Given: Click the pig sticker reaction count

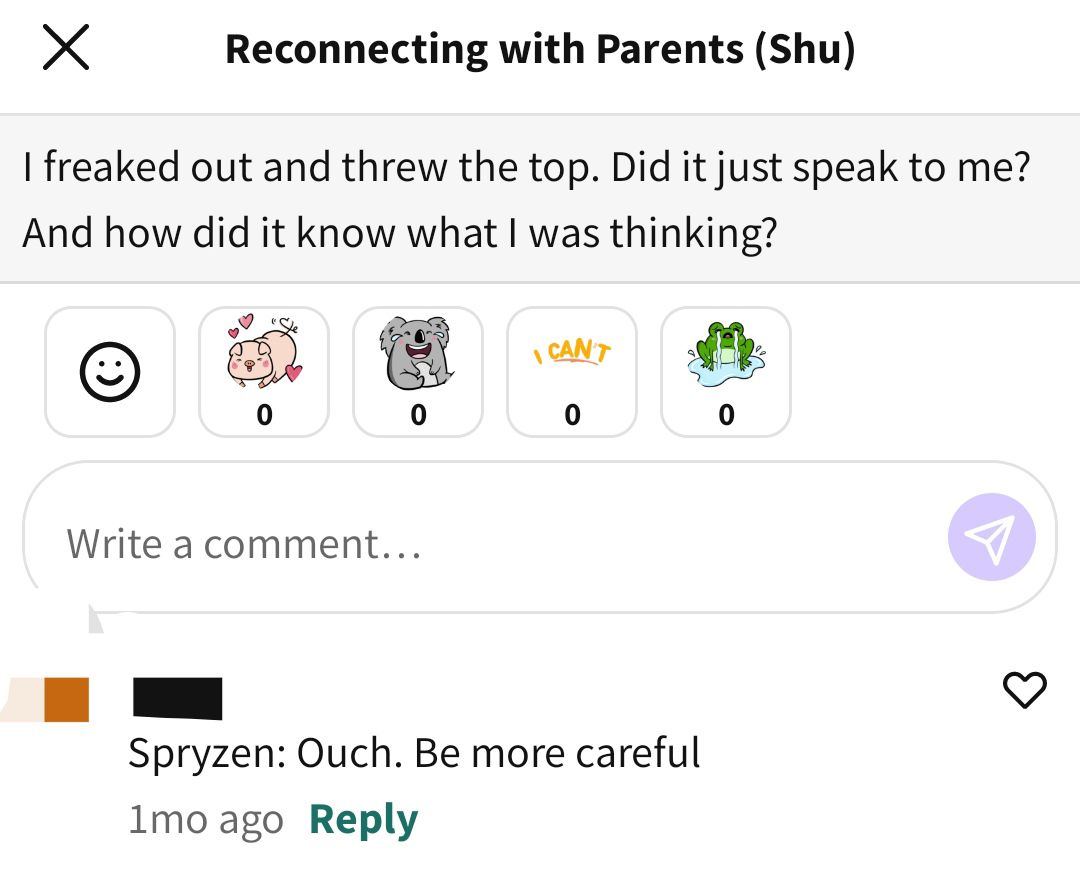Looking at the screenshot, I should pyautogui.click(x=264, y=415).
